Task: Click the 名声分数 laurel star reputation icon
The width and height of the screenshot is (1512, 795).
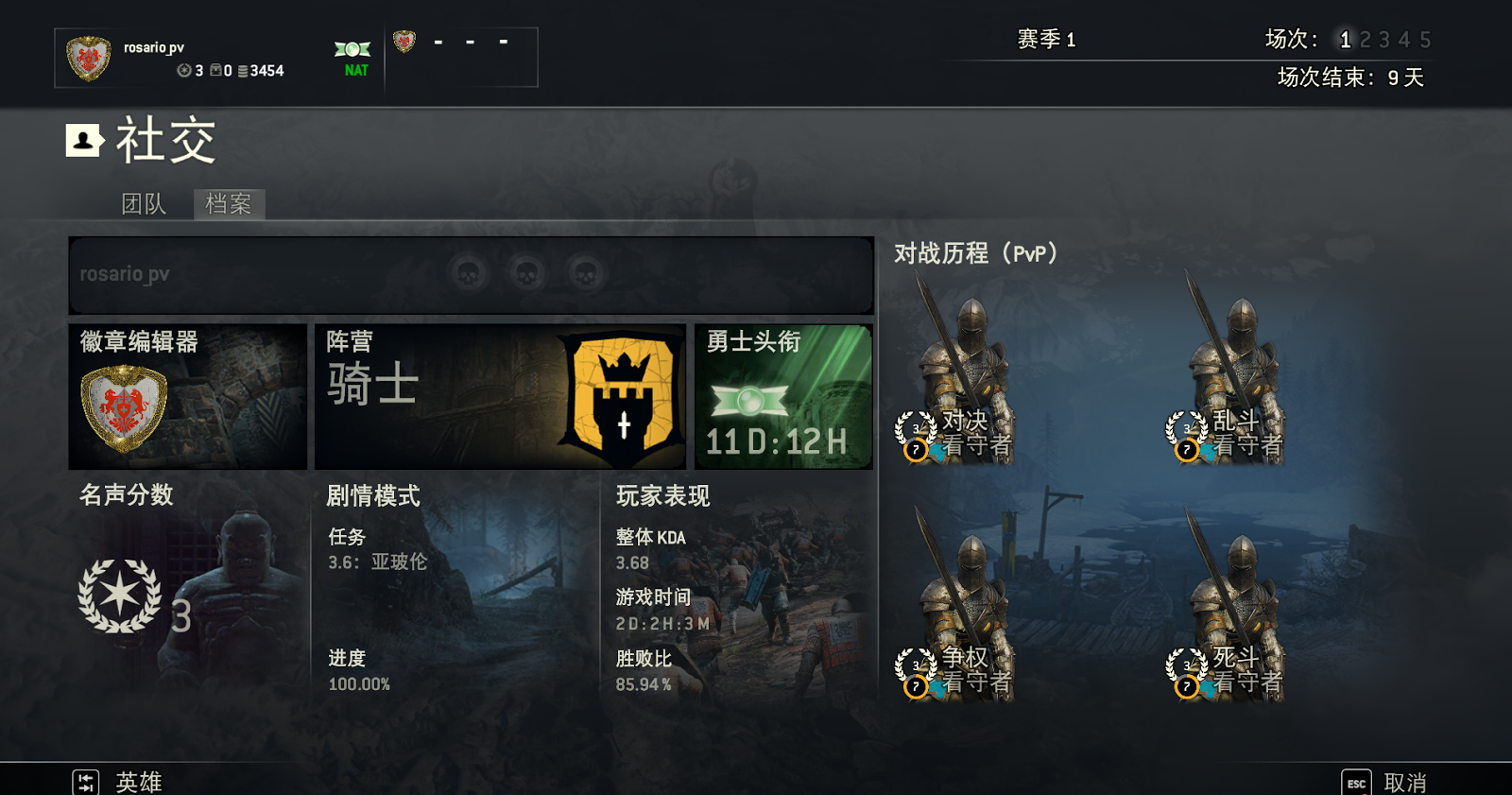Action: pyautogui.click(x=120, y=596)
